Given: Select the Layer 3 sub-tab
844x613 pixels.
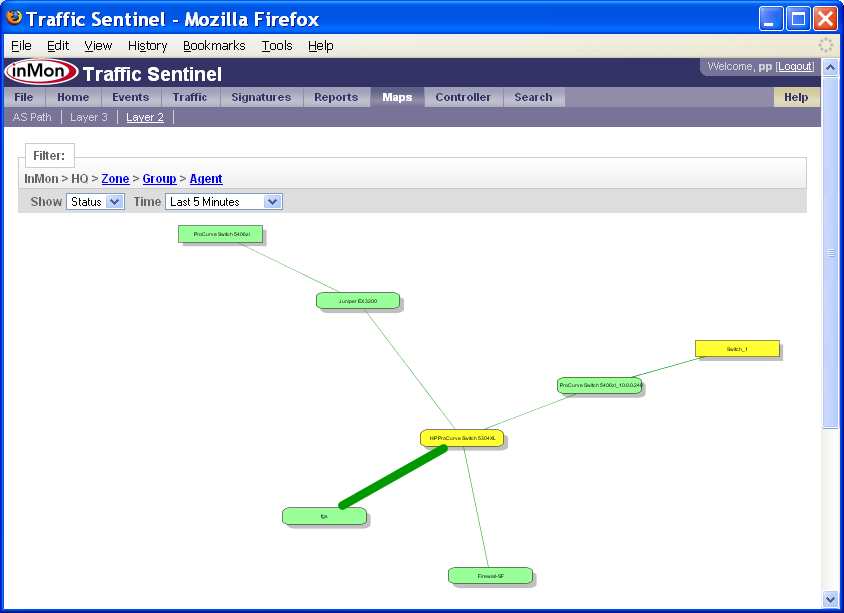Looking at the screenshot, I should click(x=89, y=117).
